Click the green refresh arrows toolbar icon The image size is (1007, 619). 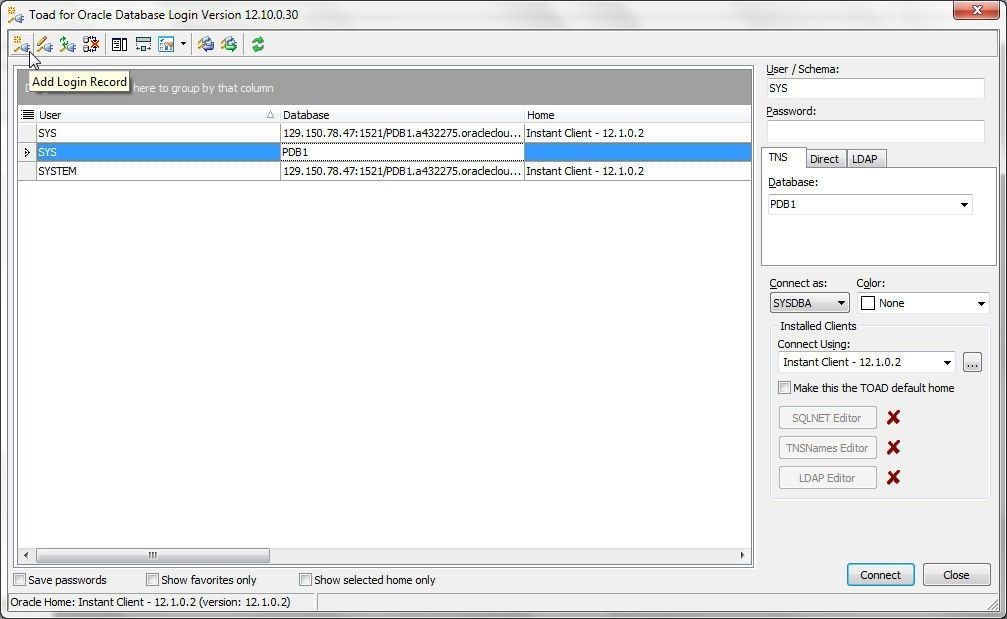pos(258,44)
